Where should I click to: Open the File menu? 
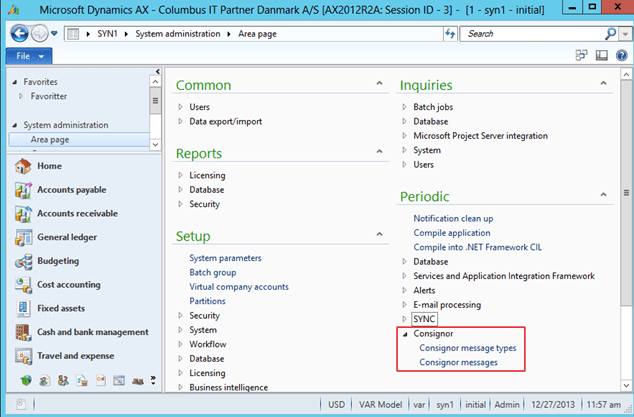tap(28, 57)
